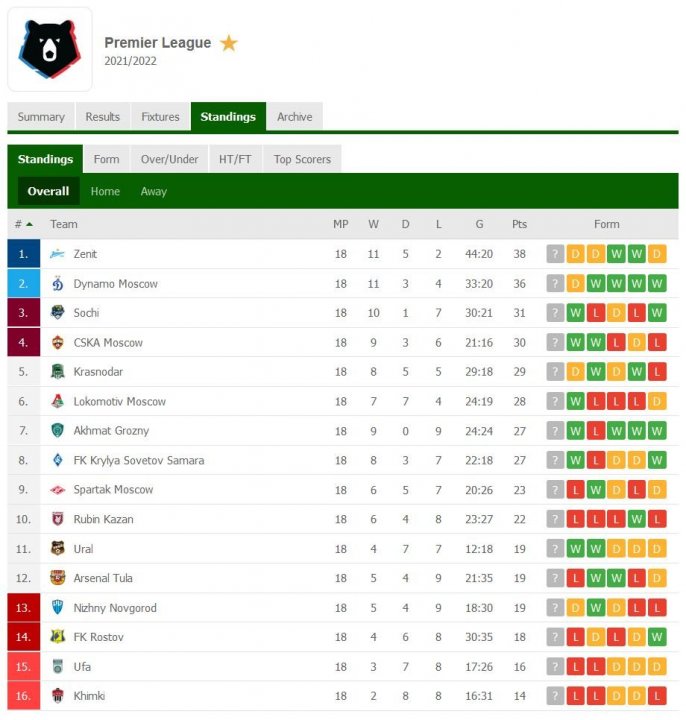
Task: Open the Fixtures tab
Action: tap(160, 117)
